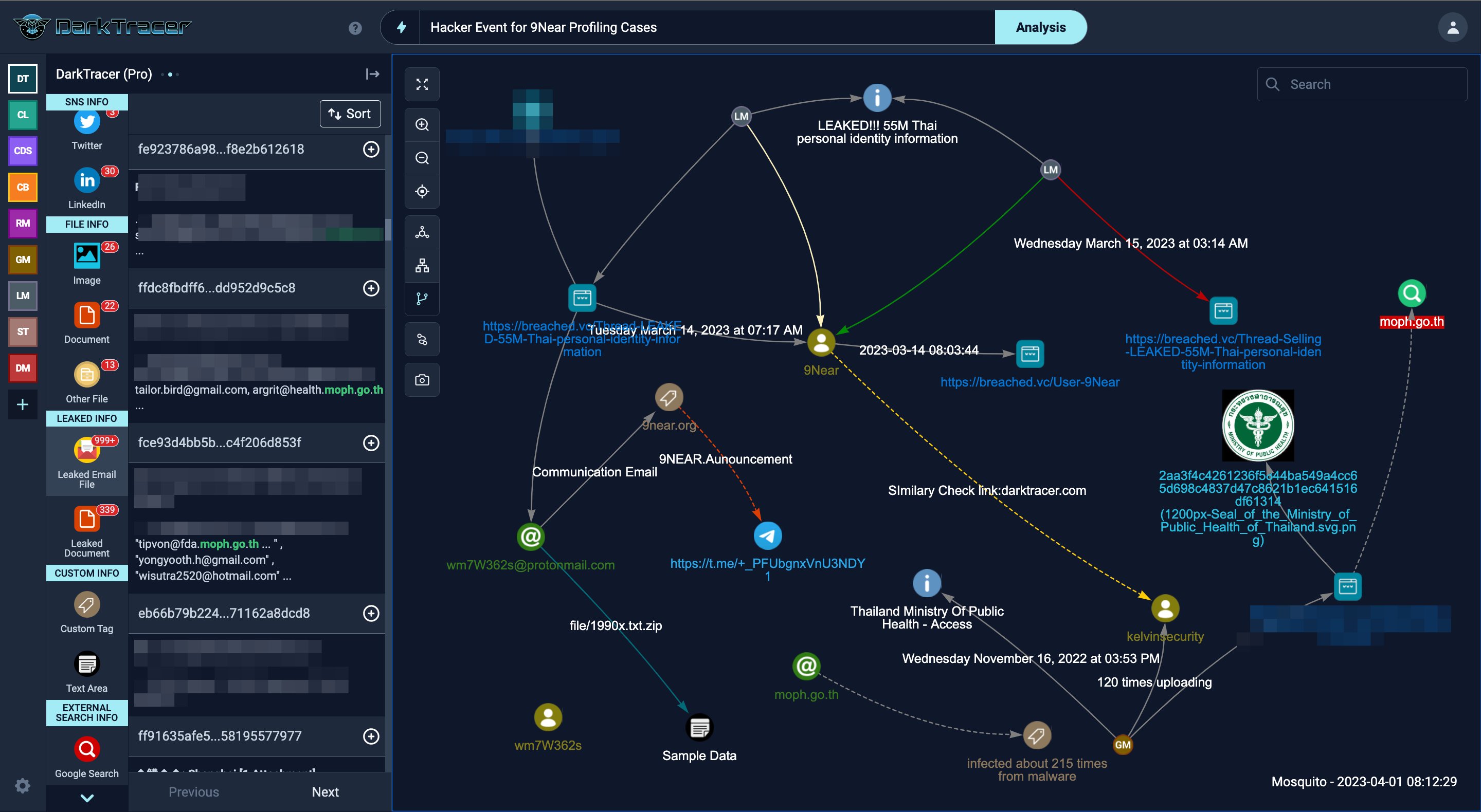The width and height of the screenshot is (1481, 812).
Task: Select the moph.go.th search node
Action: coord(1412,293)
